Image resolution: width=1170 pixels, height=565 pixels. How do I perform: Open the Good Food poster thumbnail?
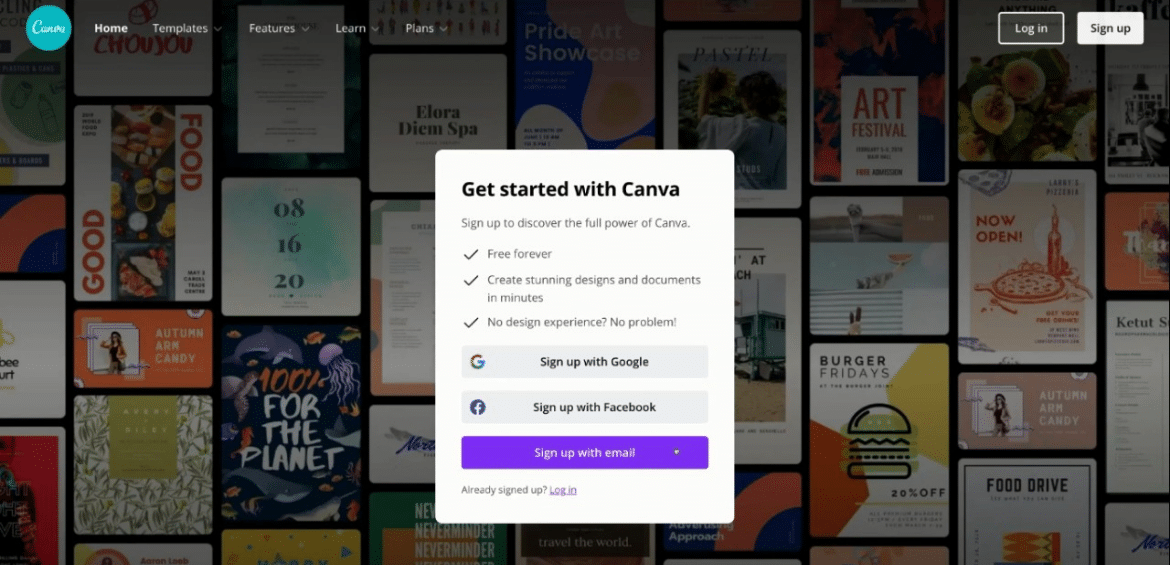143,203
